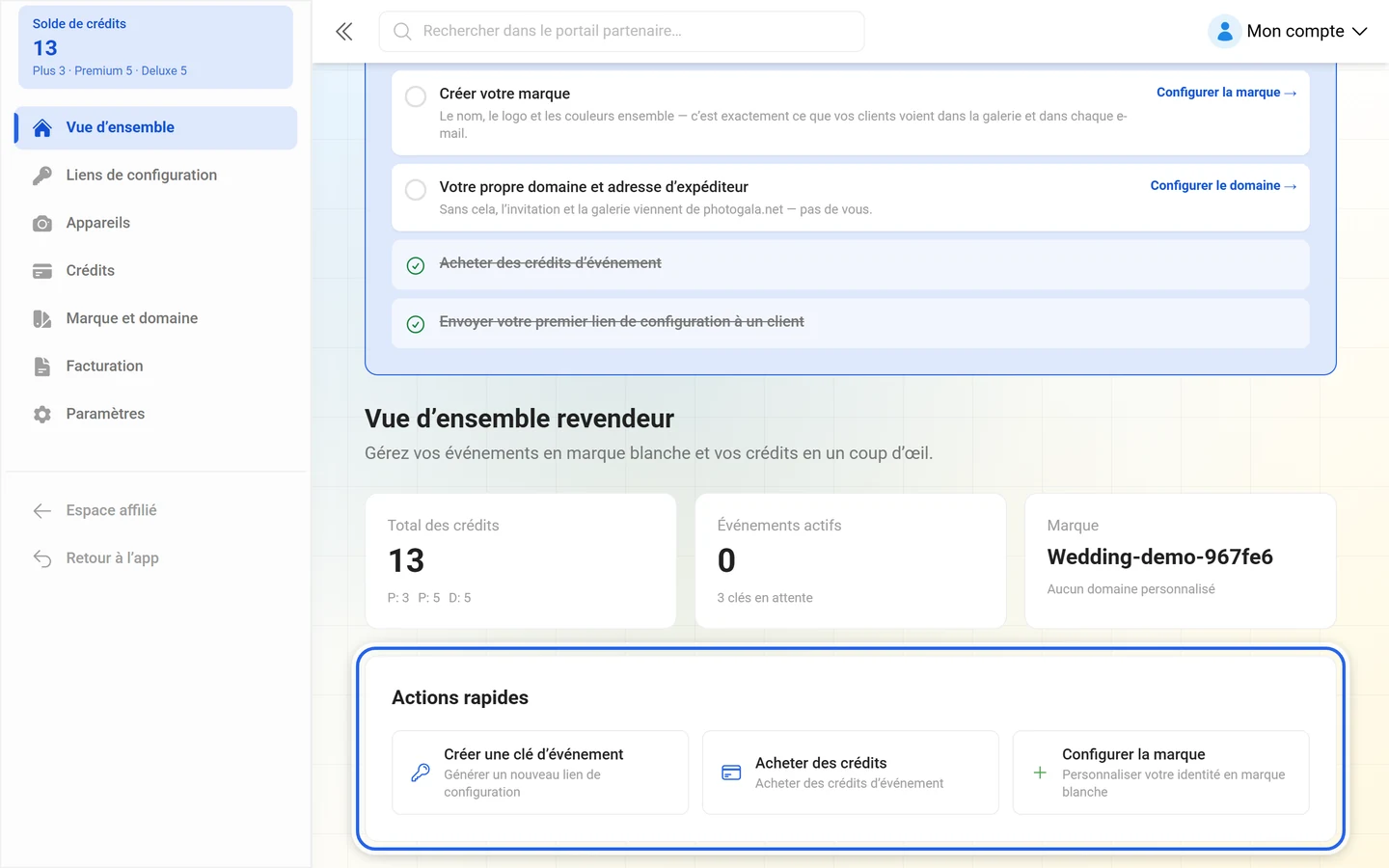Click the Acheter des crédits quick action
The height and width of the screenshot is (868, 1389).
pos(851,773)
